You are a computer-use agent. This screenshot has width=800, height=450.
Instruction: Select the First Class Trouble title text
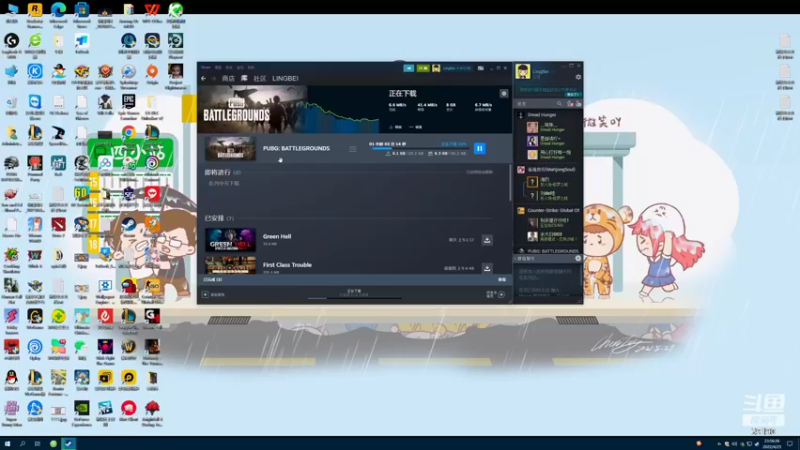287,265
